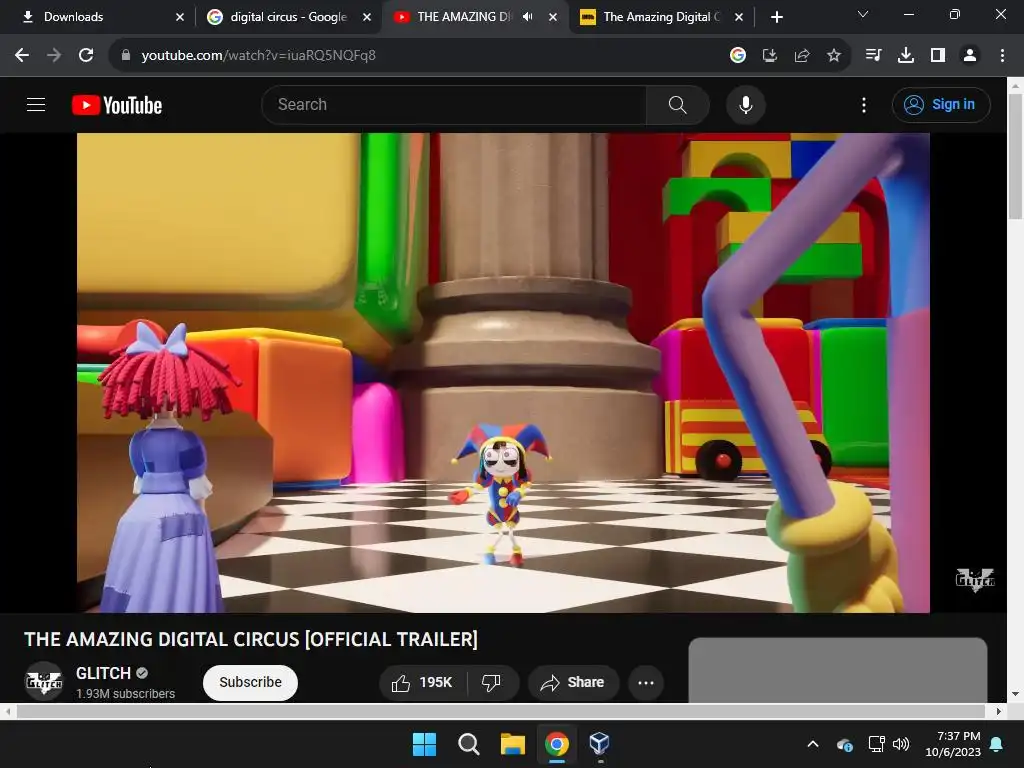Expand the tab search chevron
The width and height of the screenshot is (1024, 768).
[863, 14]
